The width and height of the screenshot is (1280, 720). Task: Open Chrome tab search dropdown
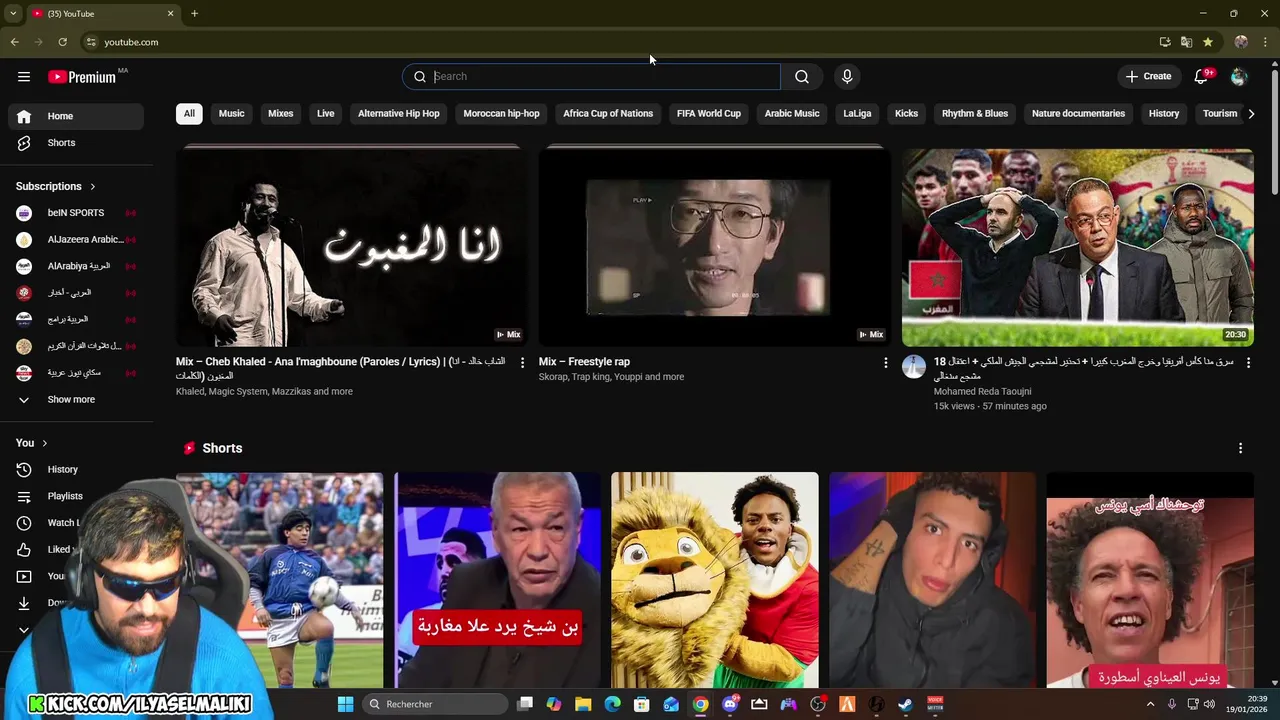[13, 13]
